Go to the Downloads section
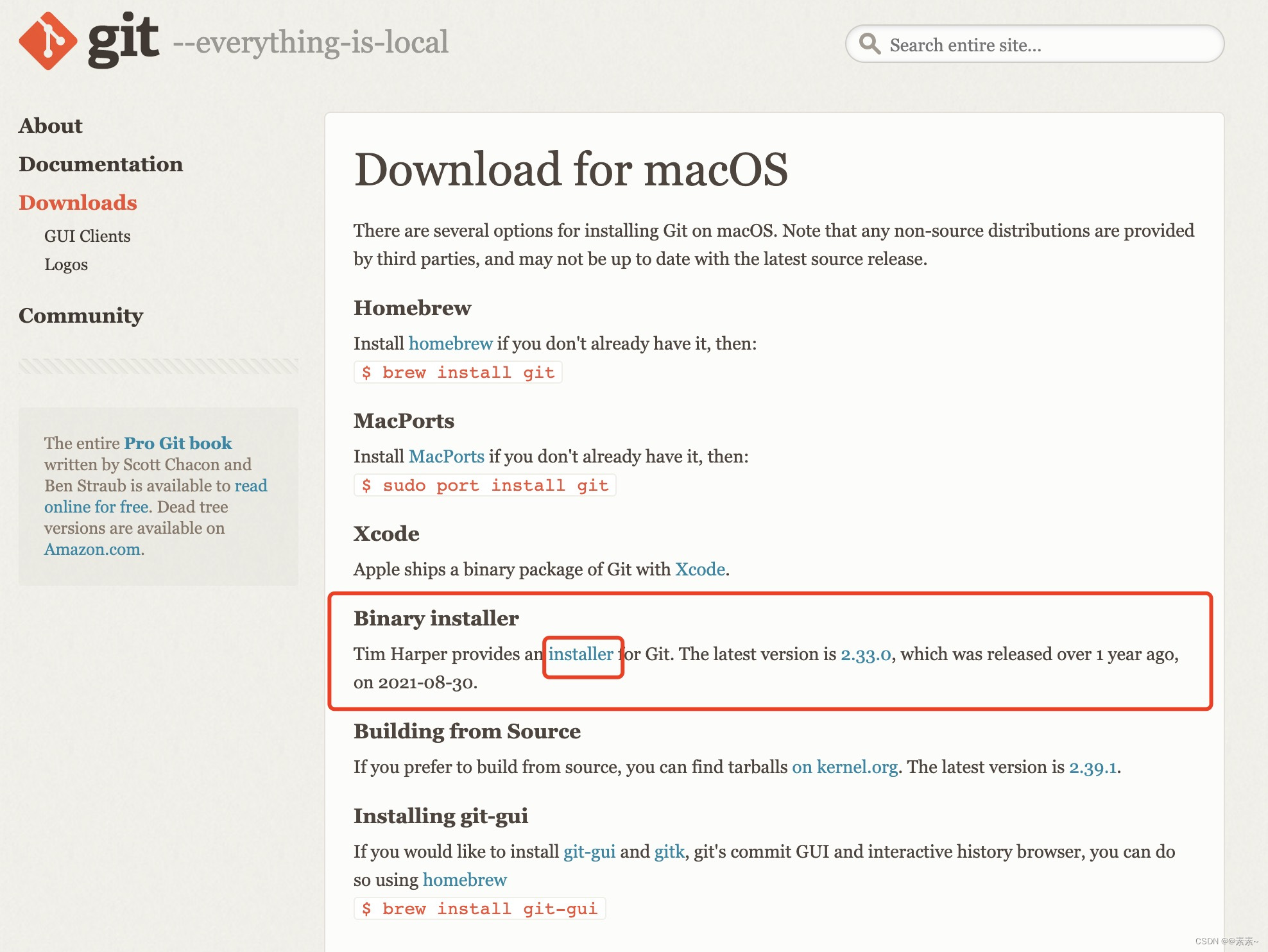The height and width of the screenshot is (952, 1268). coord(78,203)
